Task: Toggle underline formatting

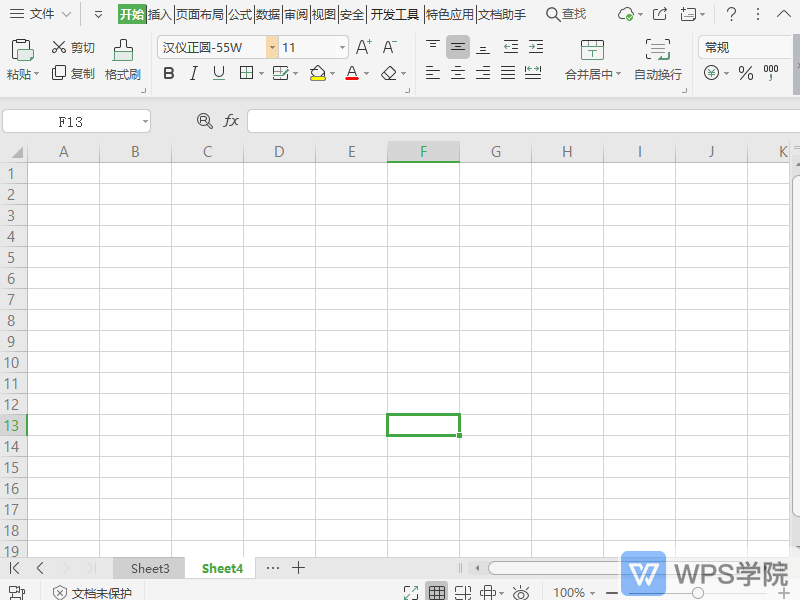Action: (218, 73)
